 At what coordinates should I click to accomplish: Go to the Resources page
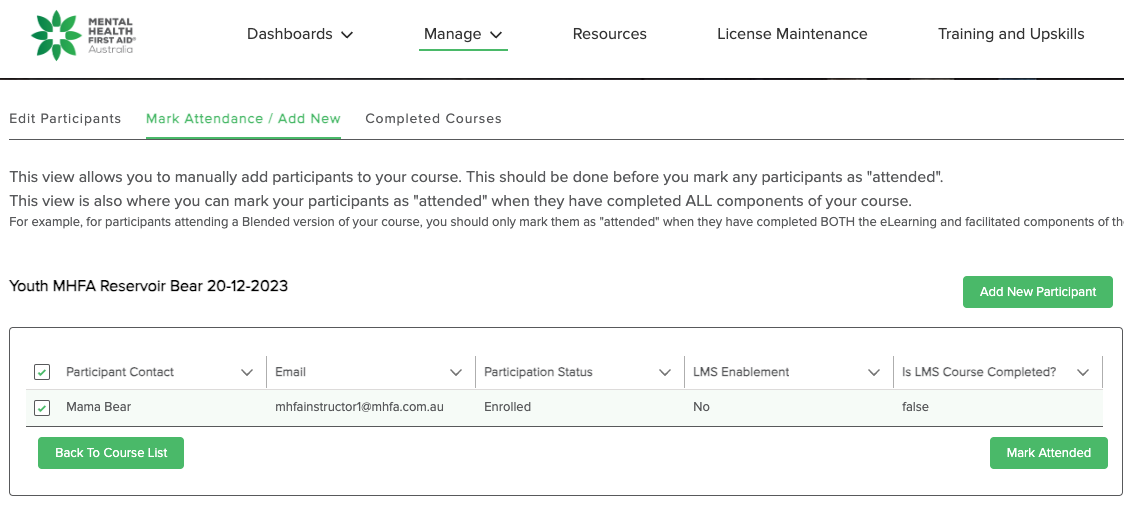click(609, 34)
